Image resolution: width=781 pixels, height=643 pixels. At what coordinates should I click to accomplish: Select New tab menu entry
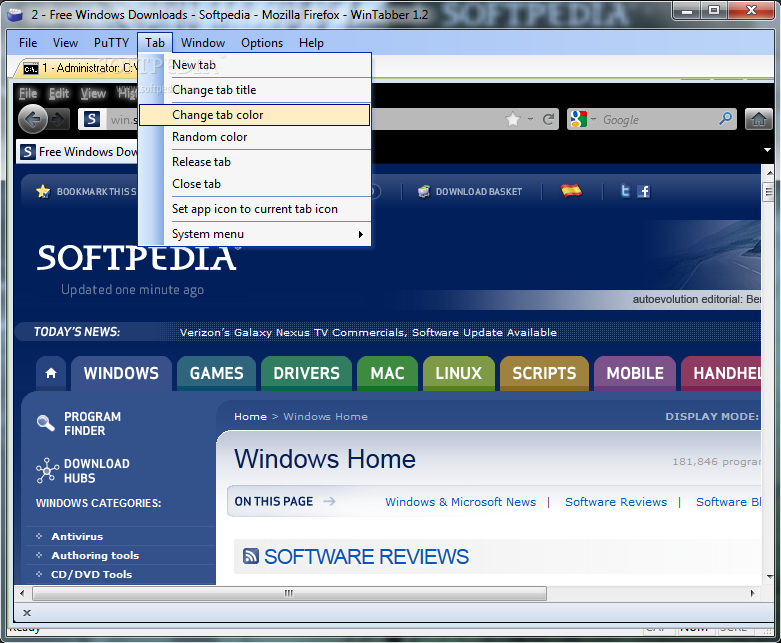click(255, 65)
